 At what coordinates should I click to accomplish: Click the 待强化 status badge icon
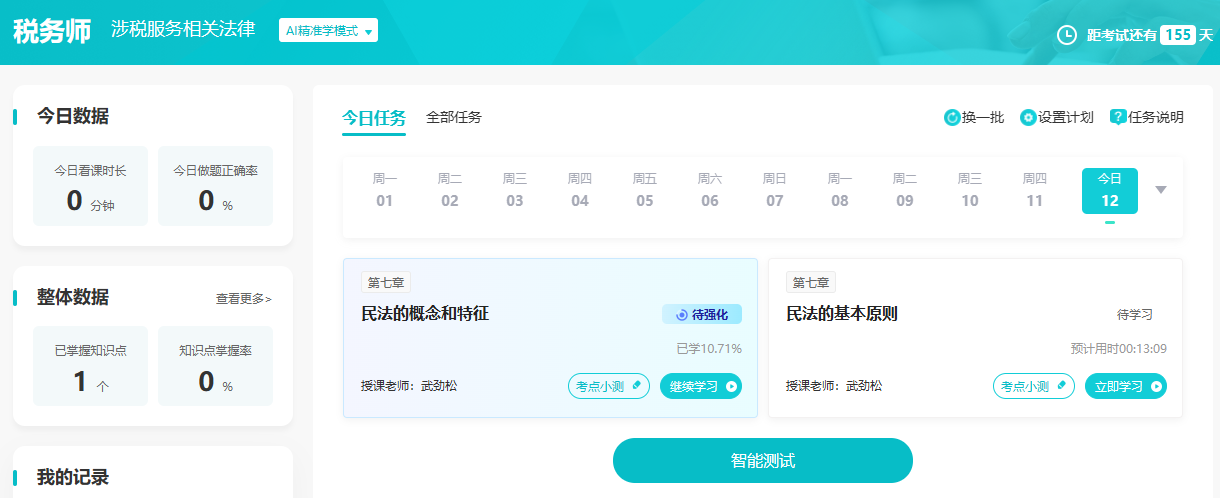[682, 315]
